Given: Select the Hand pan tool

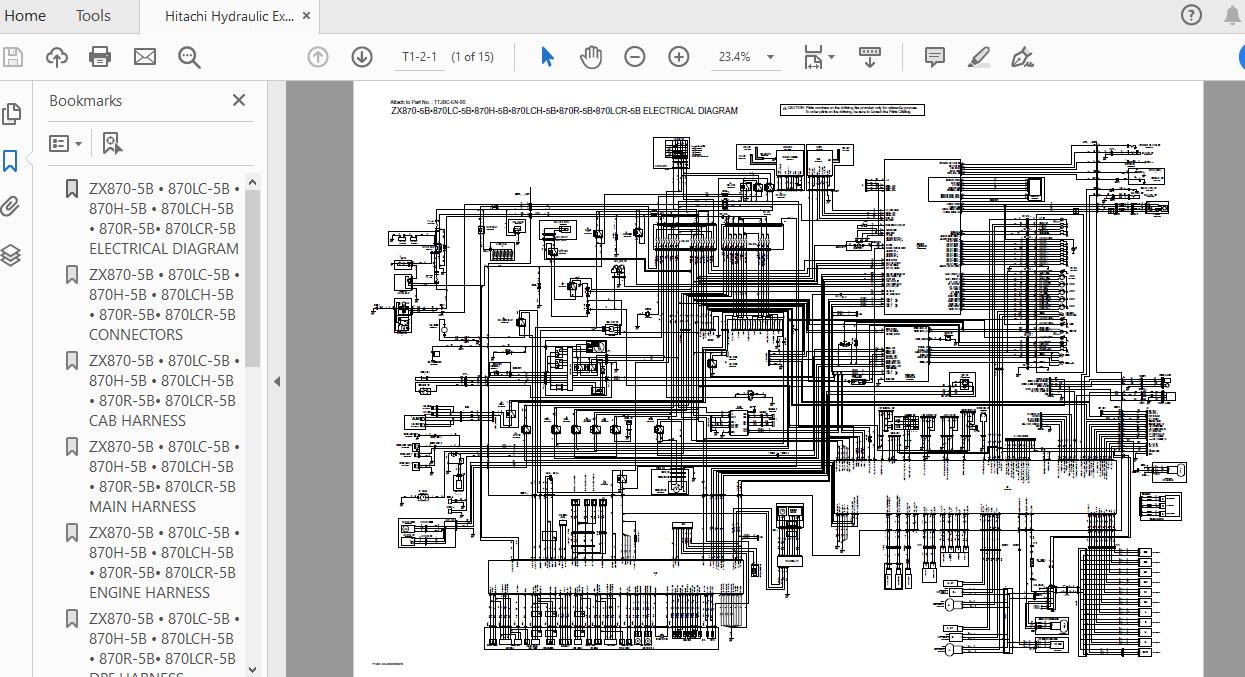Looking at the screenshot, I should (591, 57).
